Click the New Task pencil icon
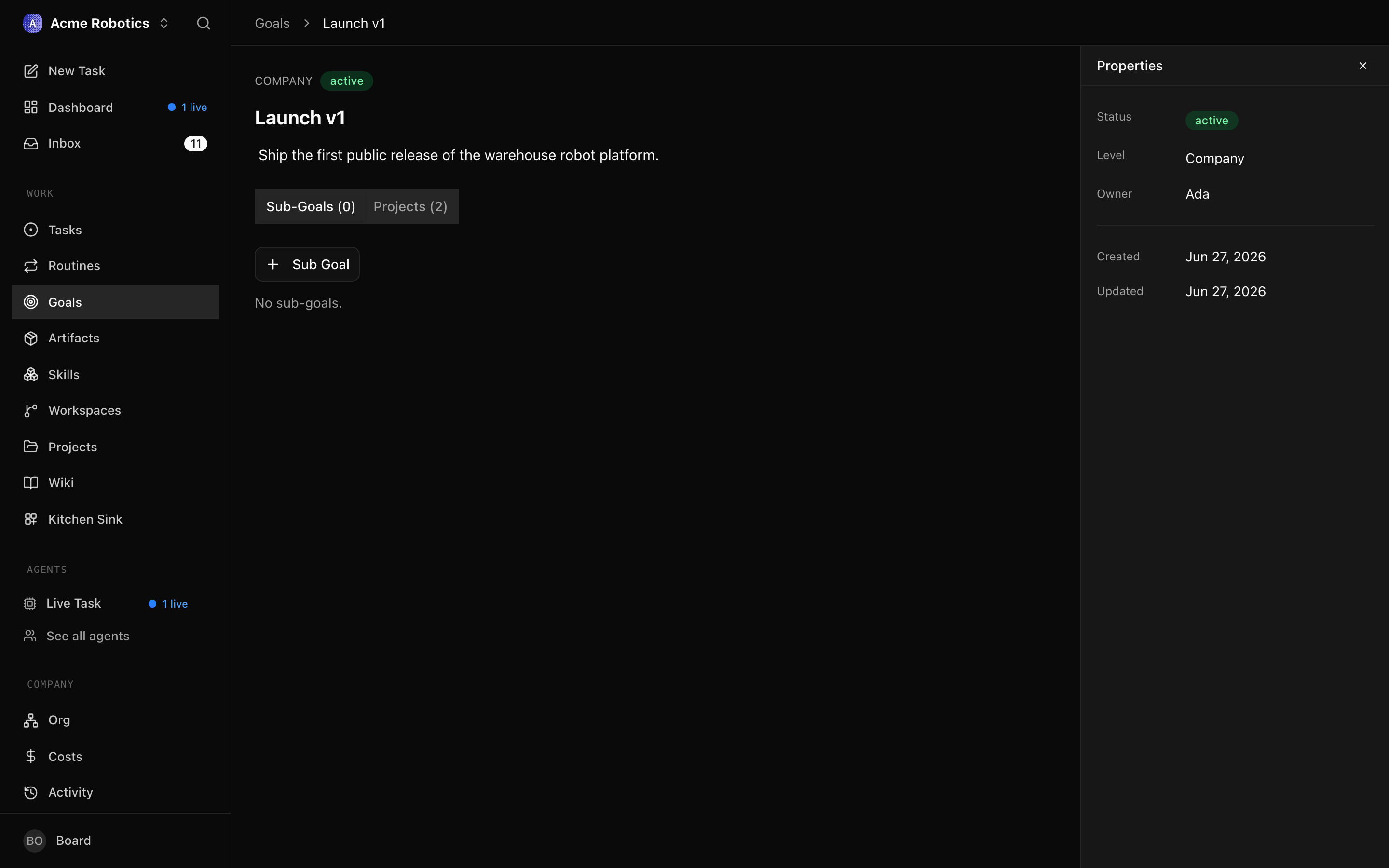Viewport: 1389px width, 868px height. (x=31, y=70)
